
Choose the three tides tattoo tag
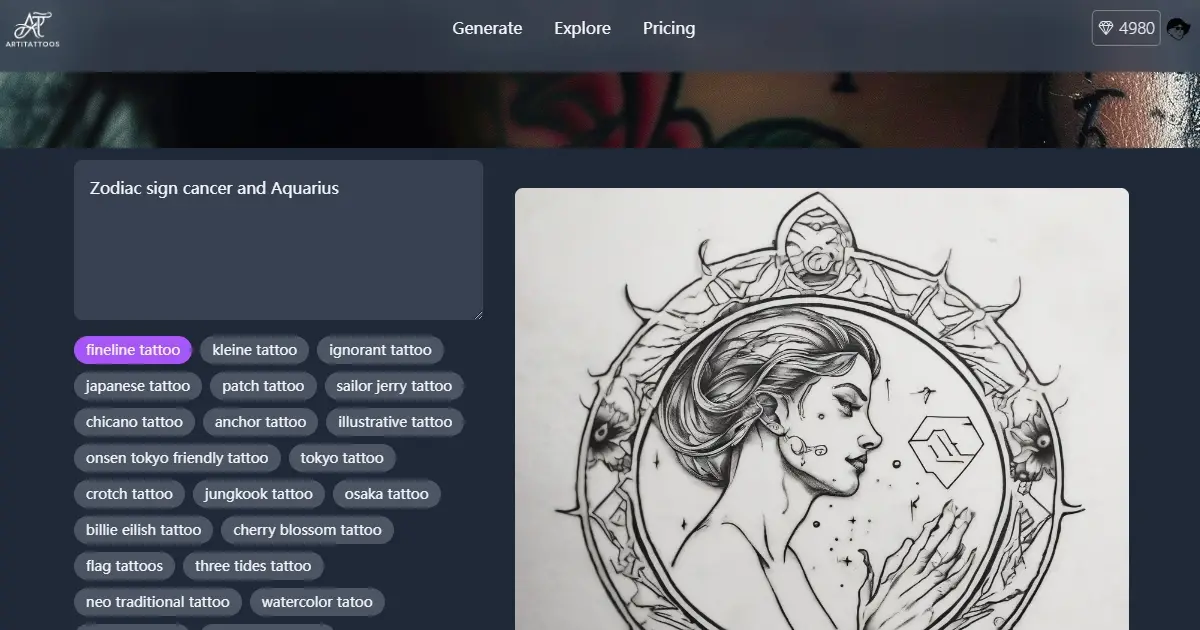pos(253,566)
